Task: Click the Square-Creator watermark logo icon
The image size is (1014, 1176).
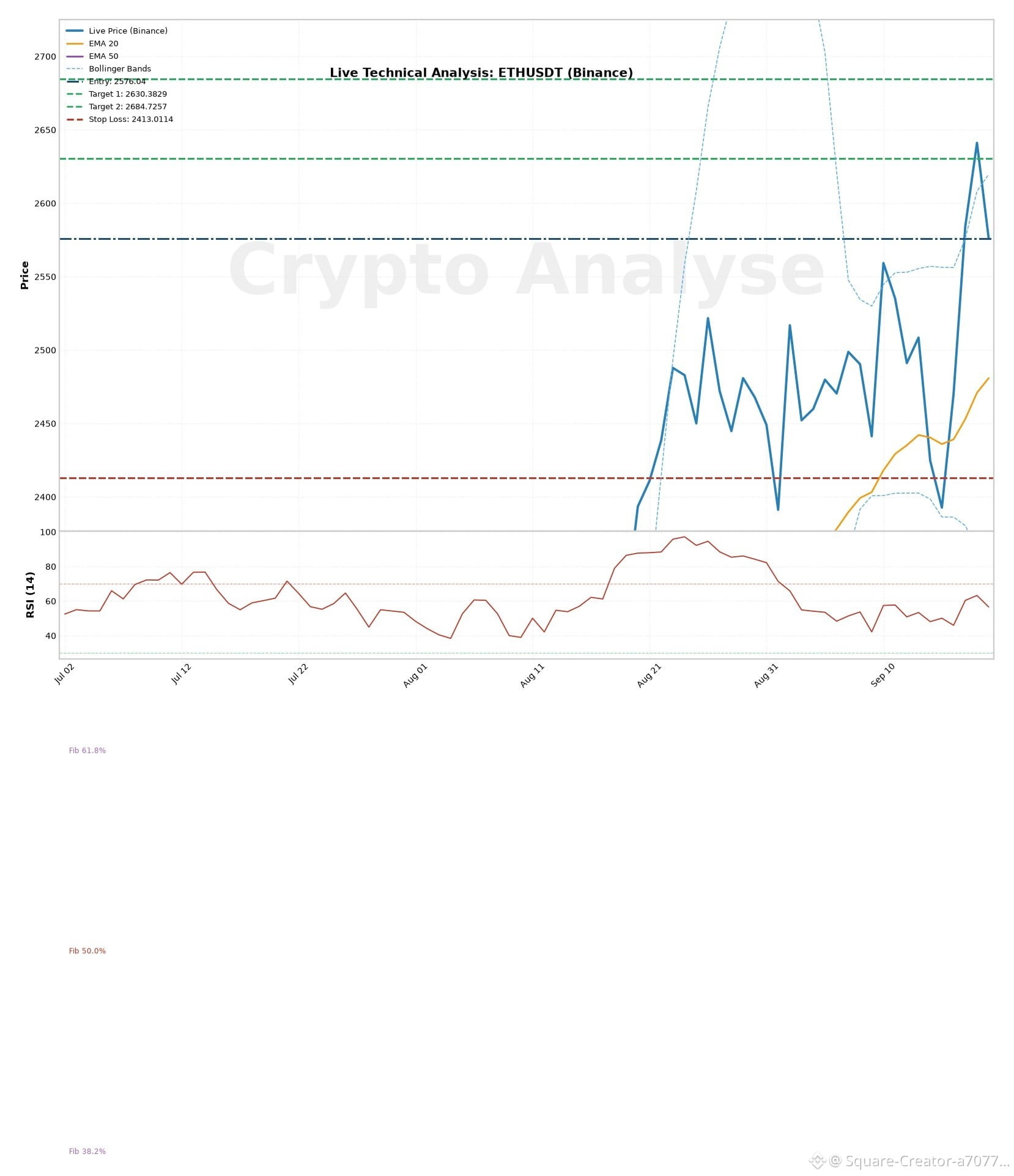Action: point(818,1161)
